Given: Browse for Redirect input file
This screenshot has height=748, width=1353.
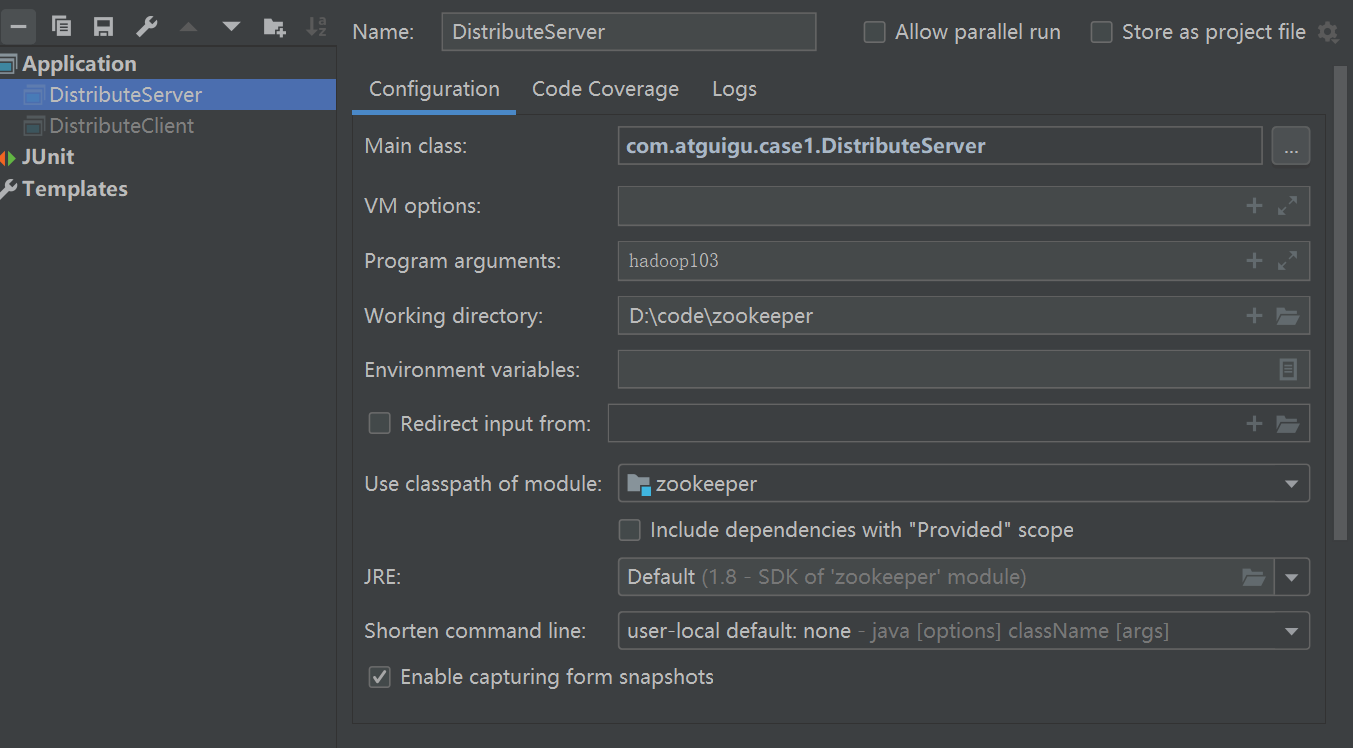Looking at the screenshot, I should (1288, 424).
